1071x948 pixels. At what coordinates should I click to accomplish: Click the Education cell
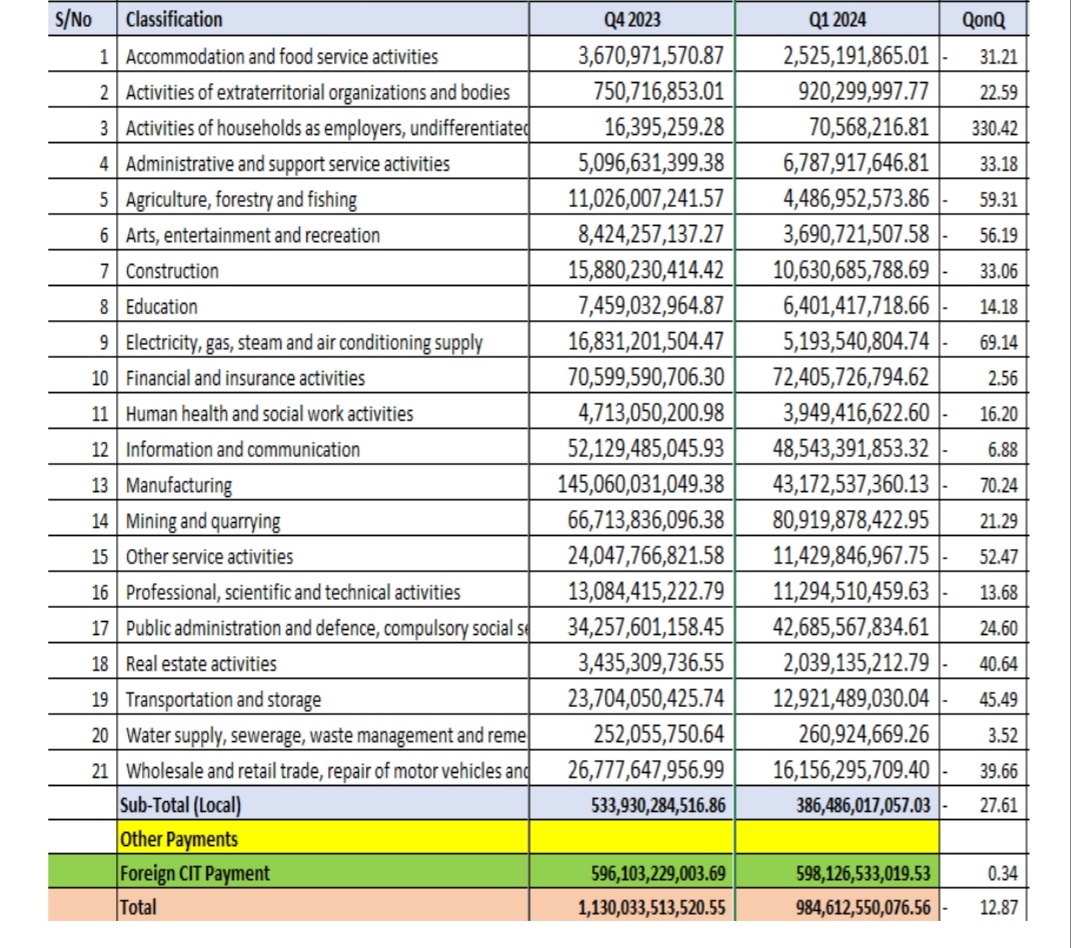click(161, 306)
